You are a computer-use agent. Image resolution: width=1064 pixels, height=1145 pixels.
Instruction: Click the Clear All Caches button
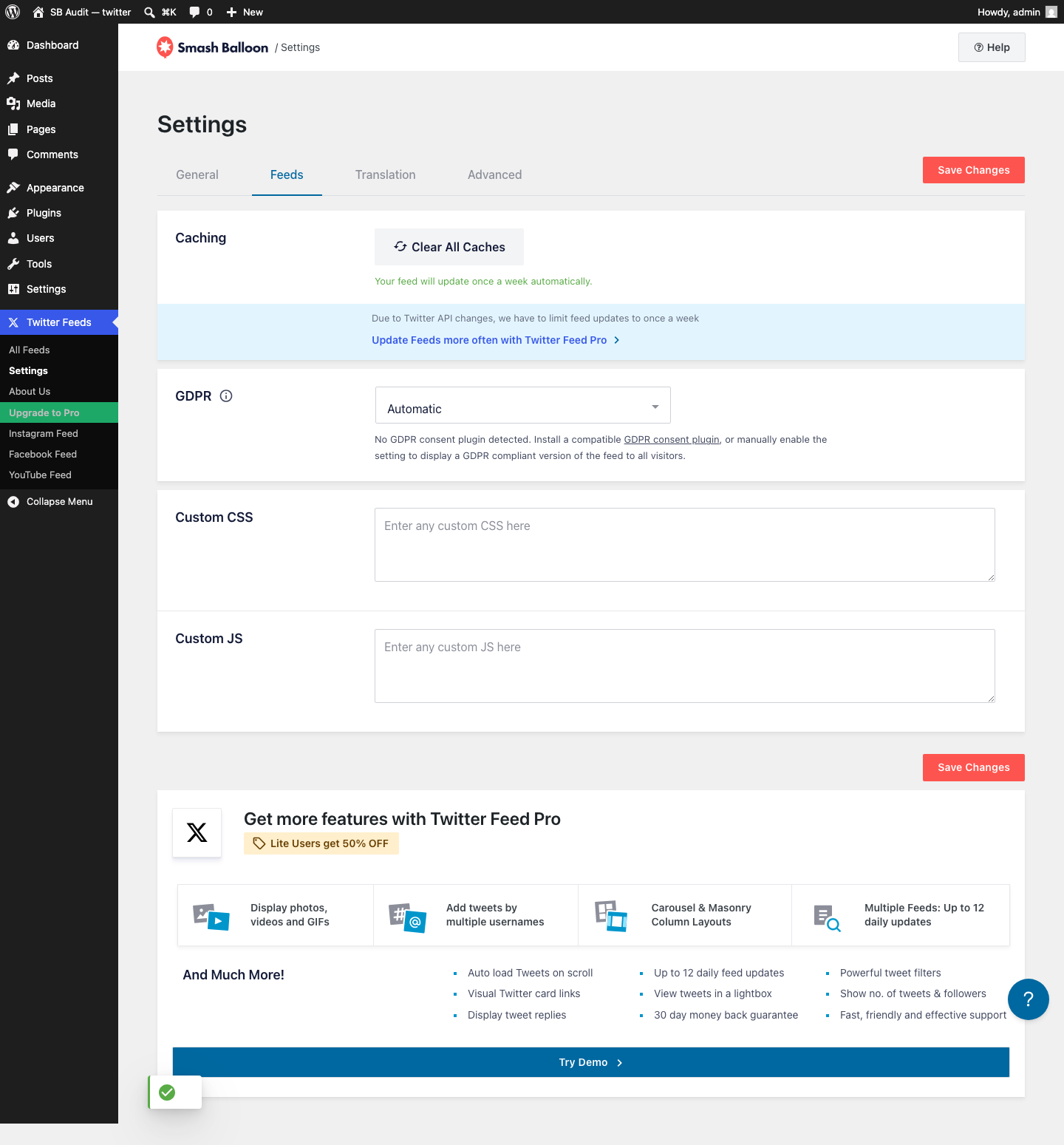449,247
